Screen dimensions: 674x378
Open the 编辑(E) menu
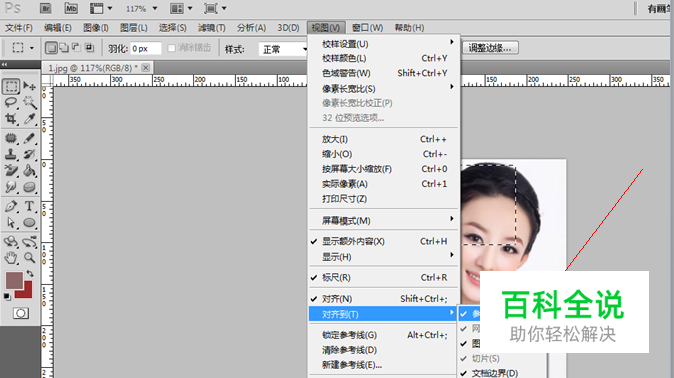point(58,28)
